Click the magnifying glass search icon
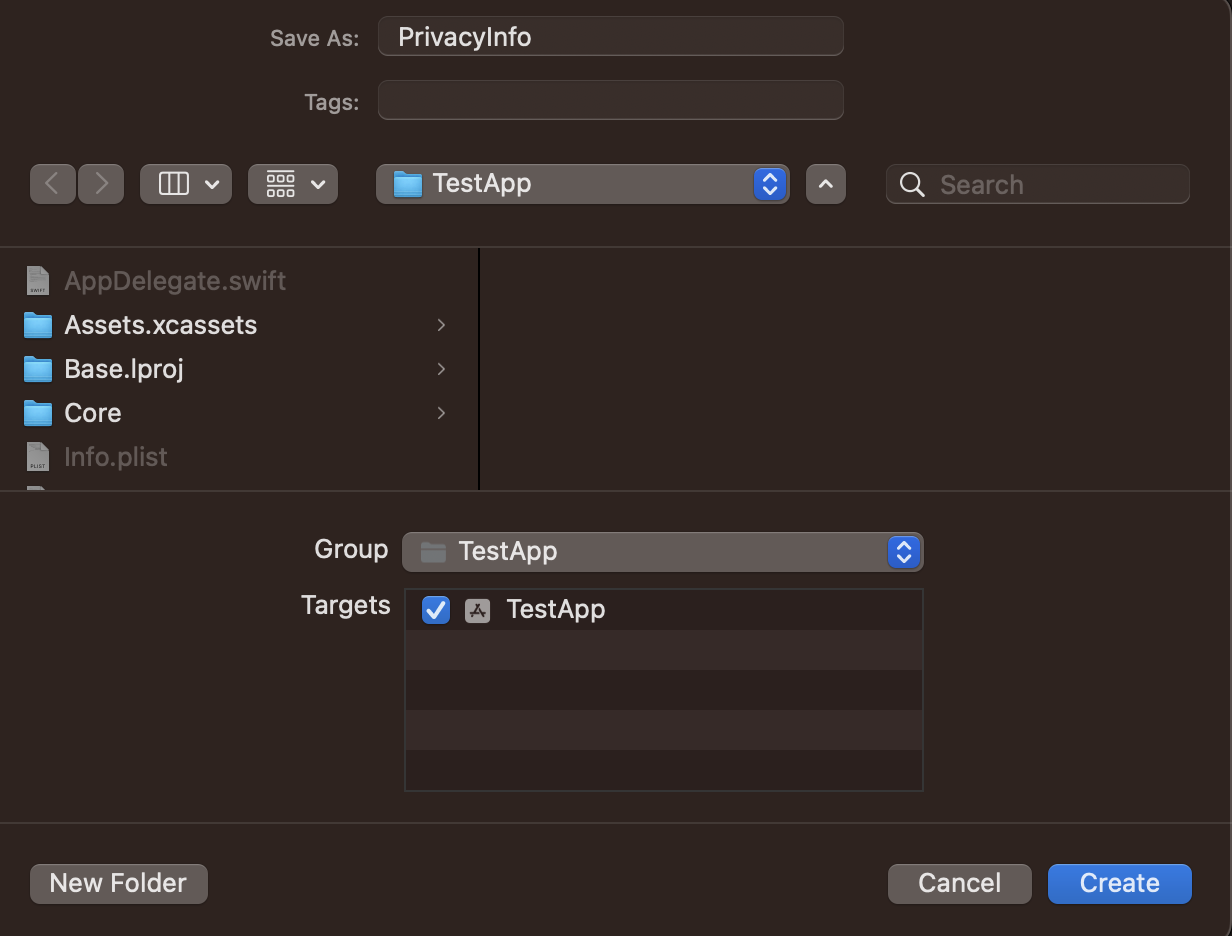The width and height of the screenshot is (1232, 936). point(912,184)
